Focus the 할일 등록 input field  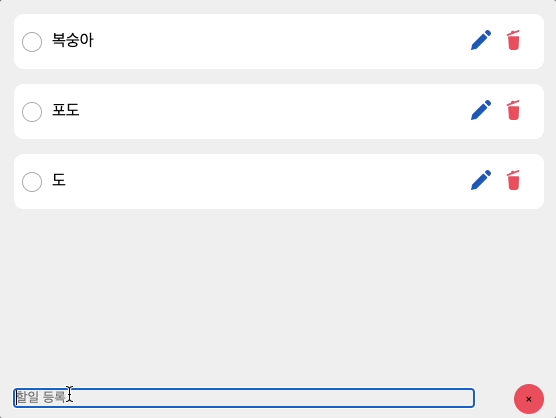click(244, 398)
